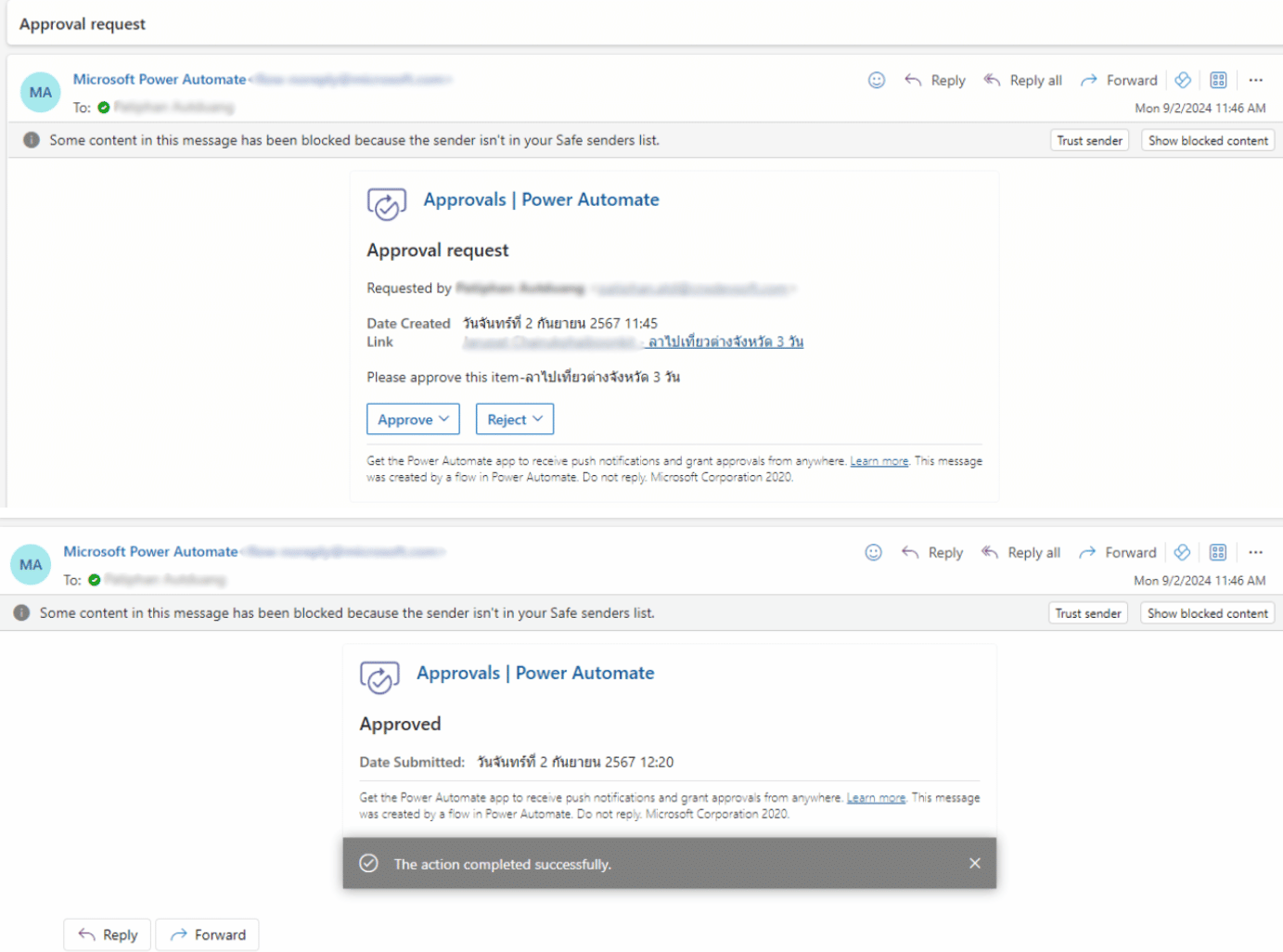The width and height of the screenshot is (1283, 952).
Task: Click the Approvals logo icon in the first email
Action: pos(386,203)
